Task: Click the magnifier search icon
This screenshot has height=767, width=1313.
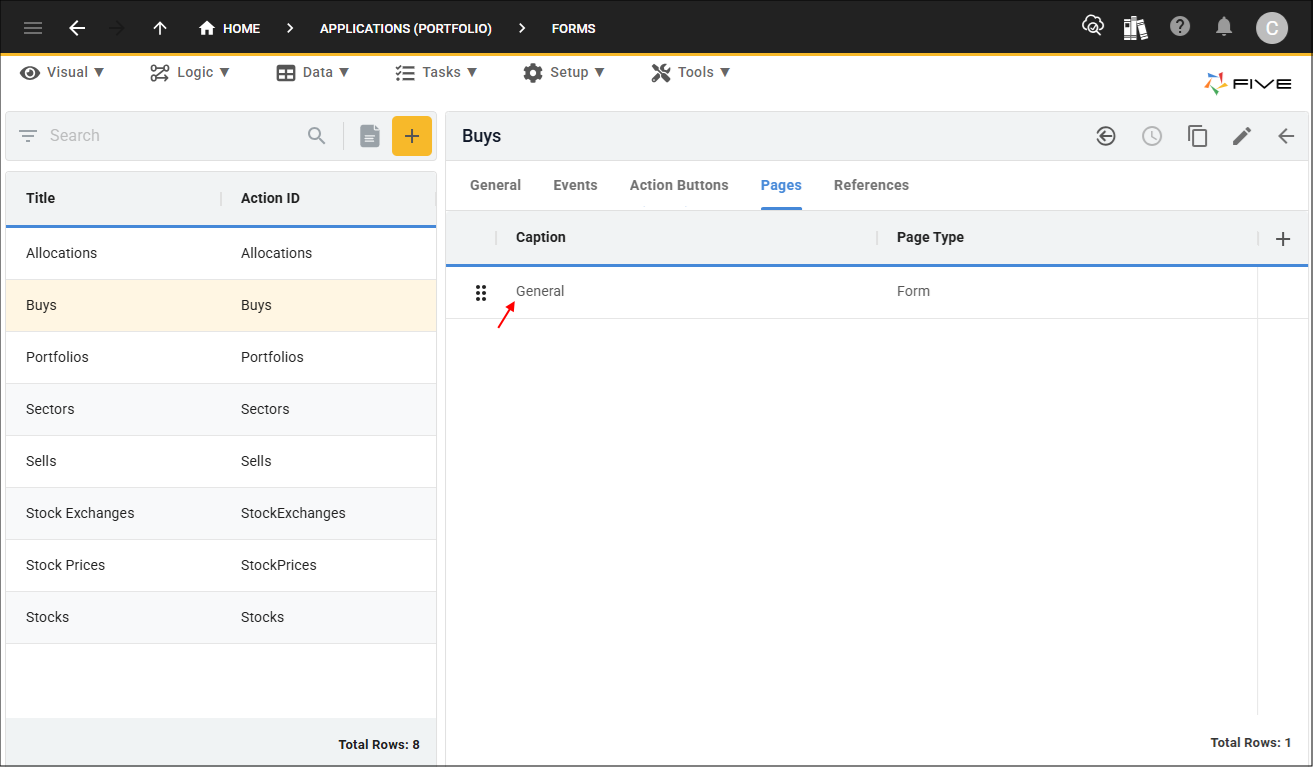Action: pyautogui.click(x=317, y=136)
